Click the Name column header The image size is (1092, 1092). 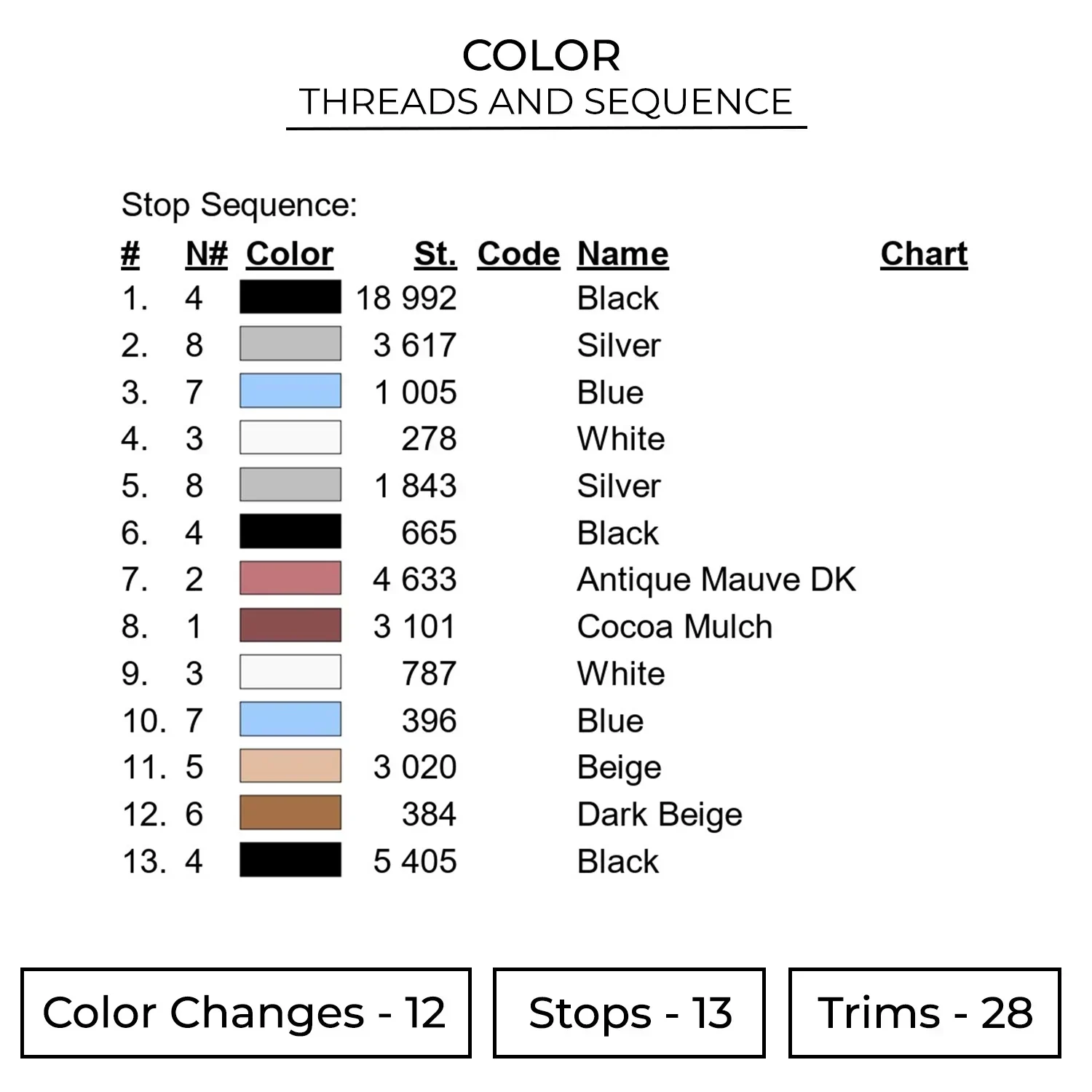622,254
